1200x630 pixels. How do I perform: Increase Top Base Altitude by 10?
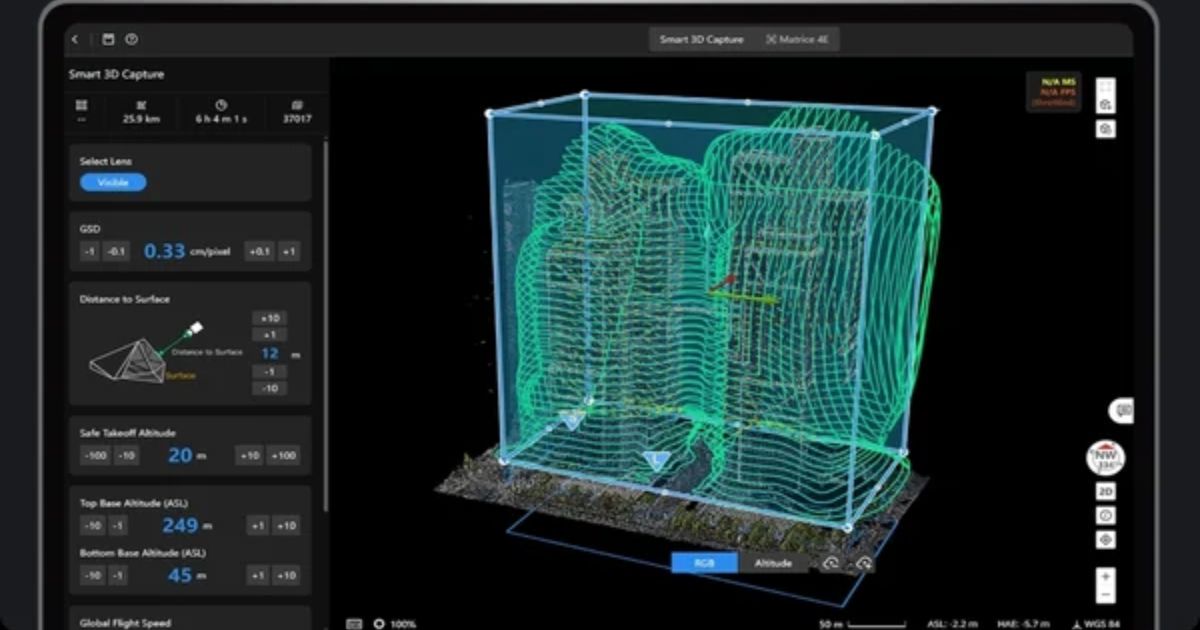[286, 526]
